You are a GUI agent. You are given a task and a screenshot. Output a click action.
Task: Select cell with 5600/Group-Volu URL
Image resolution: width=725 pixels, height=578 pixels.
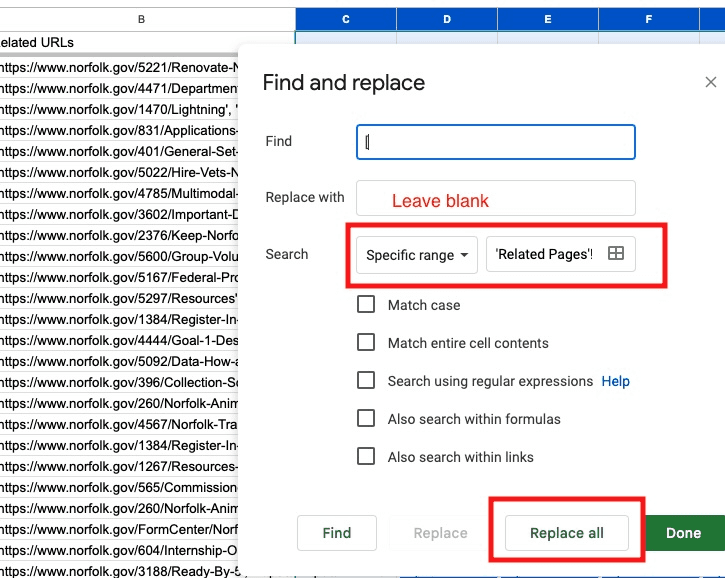119,257
